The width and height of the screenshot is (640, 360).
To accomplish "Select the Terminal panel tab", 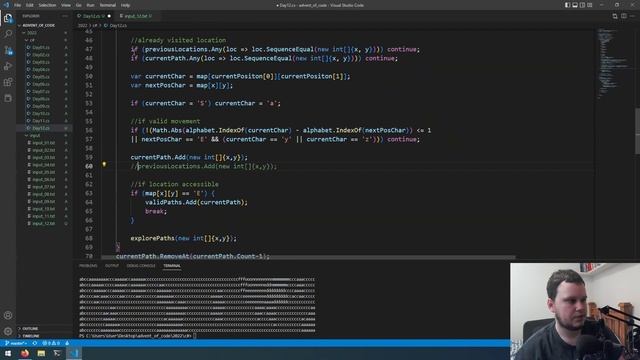I will tap(172, 266).
